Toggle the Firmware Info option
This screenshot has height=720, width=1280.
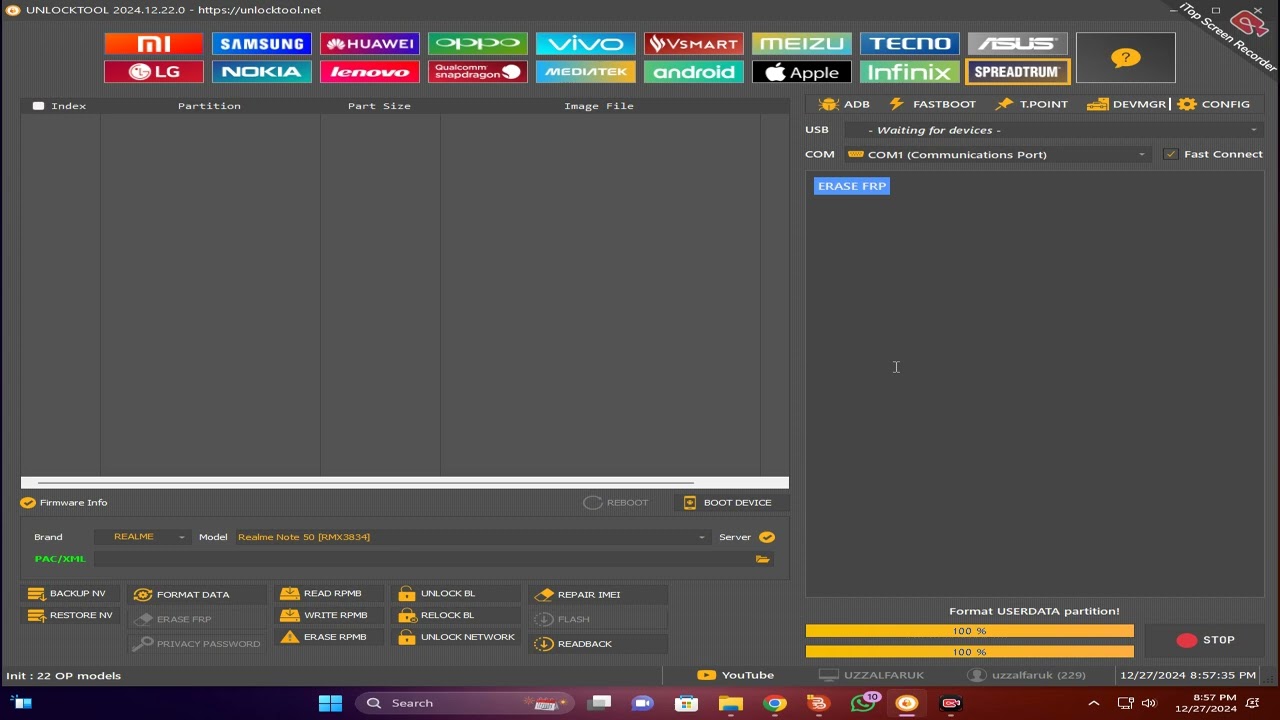click(64, 503)
